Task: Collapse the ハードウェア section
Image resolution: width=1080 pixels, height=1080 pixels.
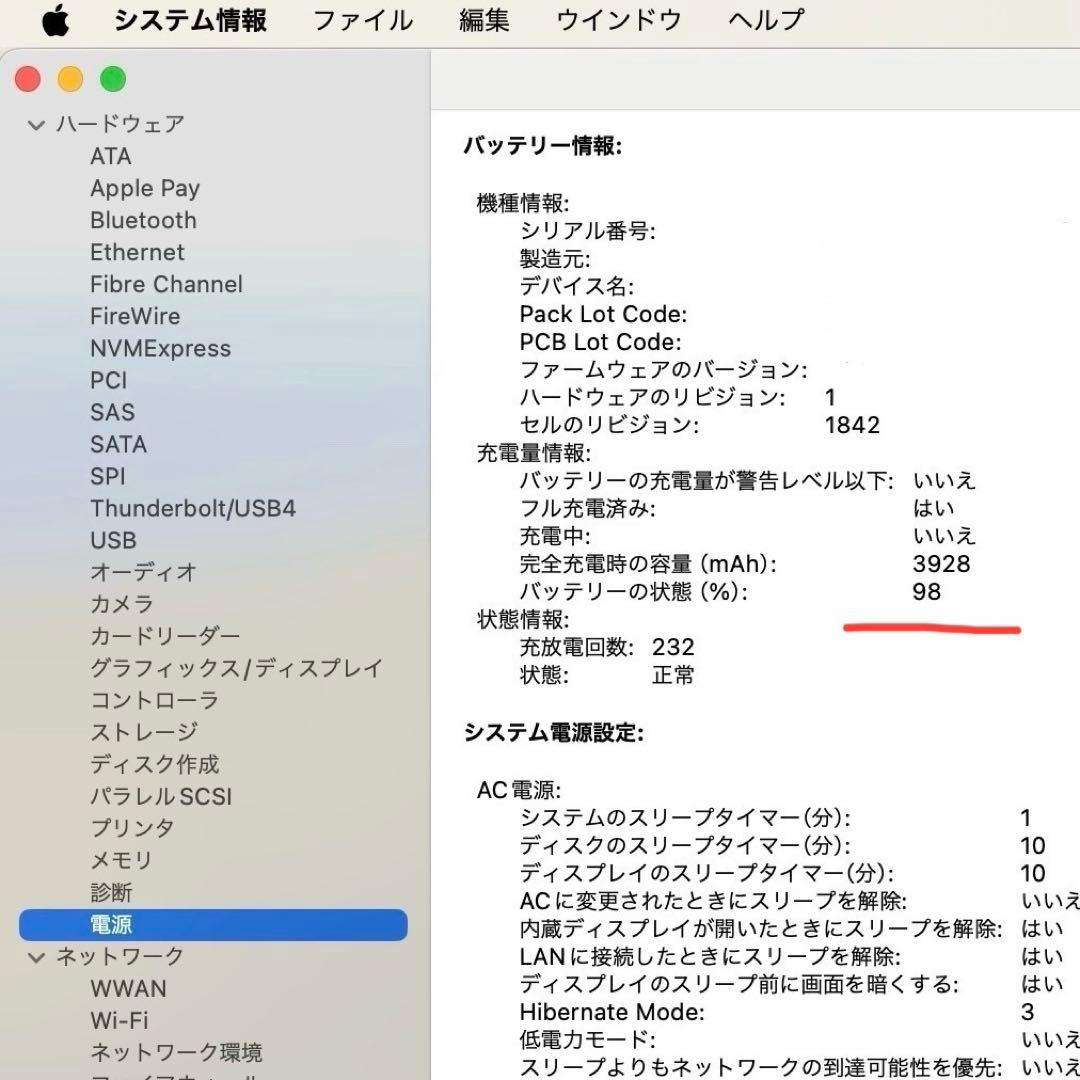Action: (x=37, y=124)
